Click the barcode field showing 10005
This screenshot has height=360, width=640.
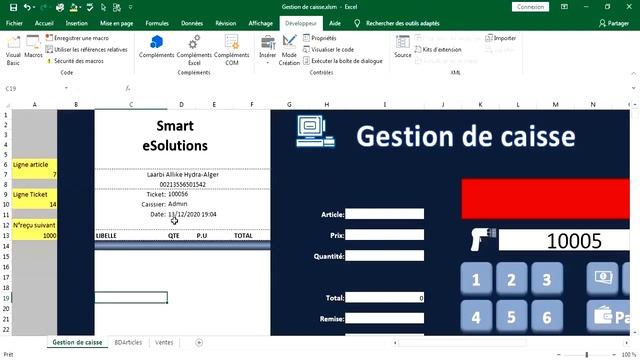click(564, 240)
